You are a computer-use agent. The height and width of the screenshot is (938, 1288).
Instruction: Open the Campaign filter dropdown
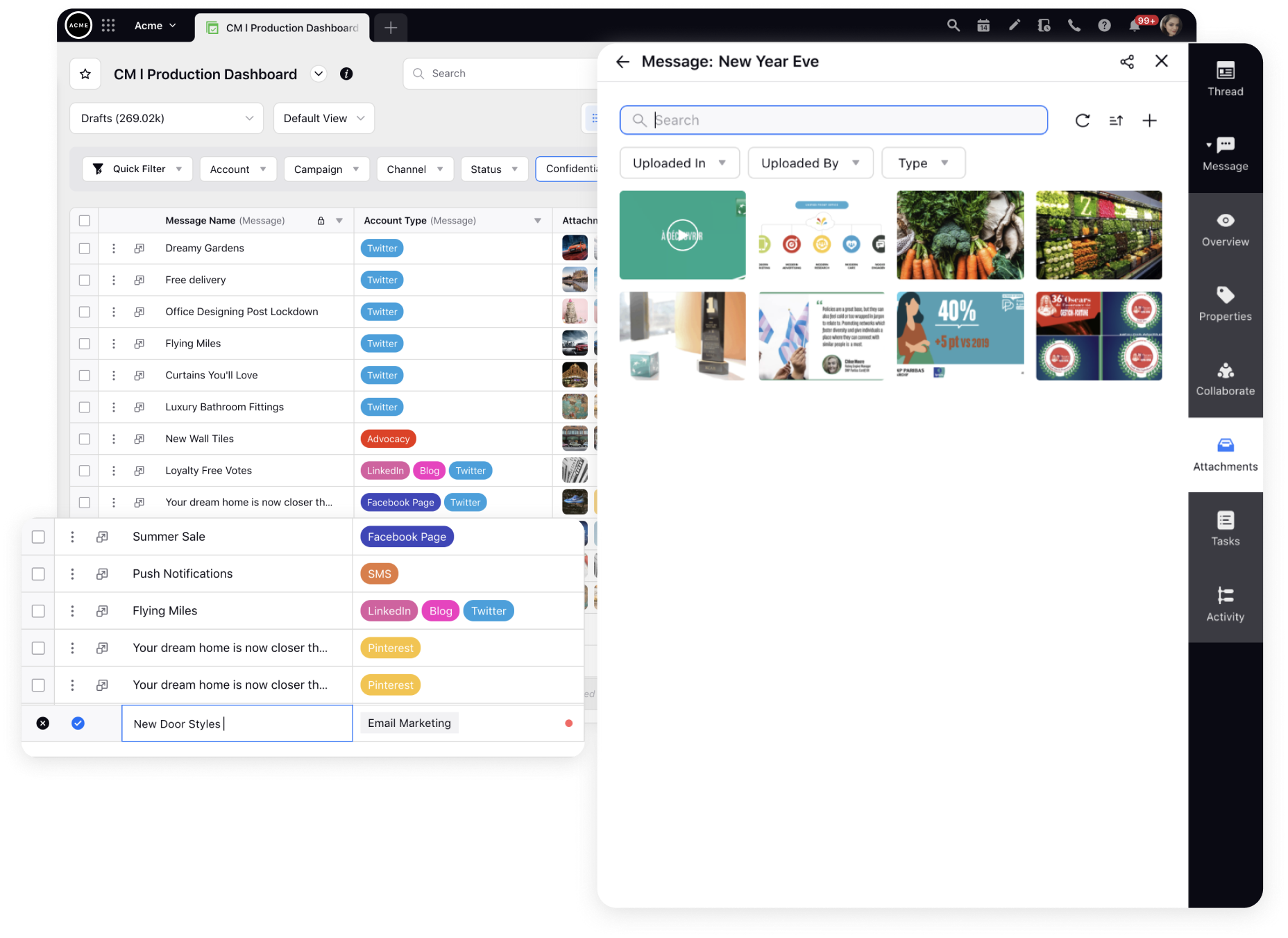pyautogui.click(x=326, y=169)
